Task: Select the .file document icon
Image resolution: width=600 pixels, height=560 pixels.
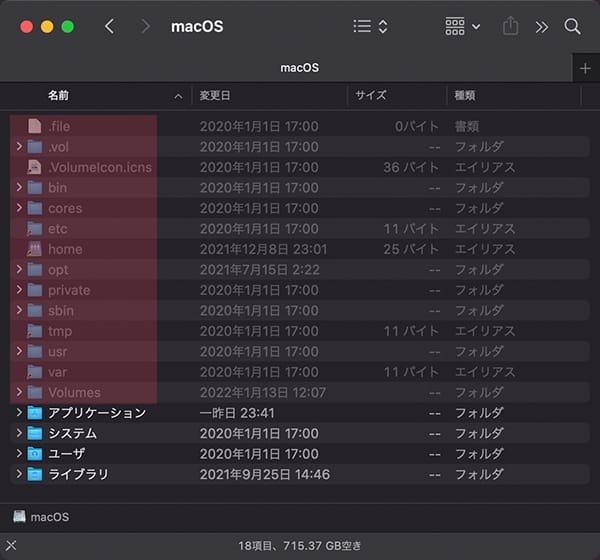Action: (34, 126)
